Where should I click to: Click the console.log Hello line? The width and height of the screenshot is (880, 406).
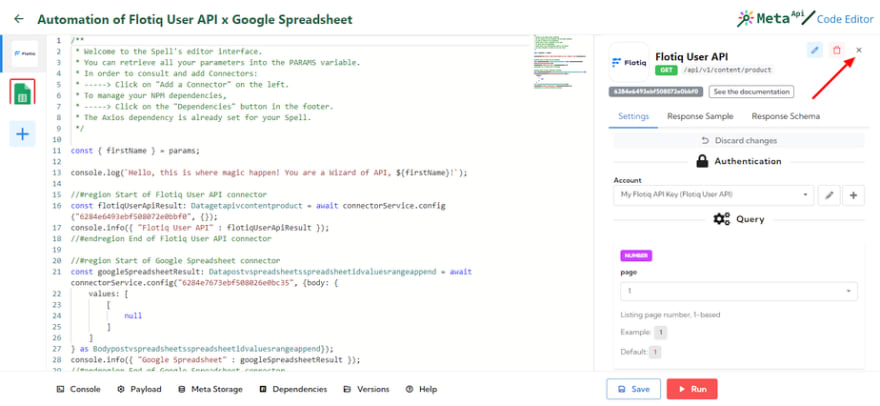coord(269,172)
